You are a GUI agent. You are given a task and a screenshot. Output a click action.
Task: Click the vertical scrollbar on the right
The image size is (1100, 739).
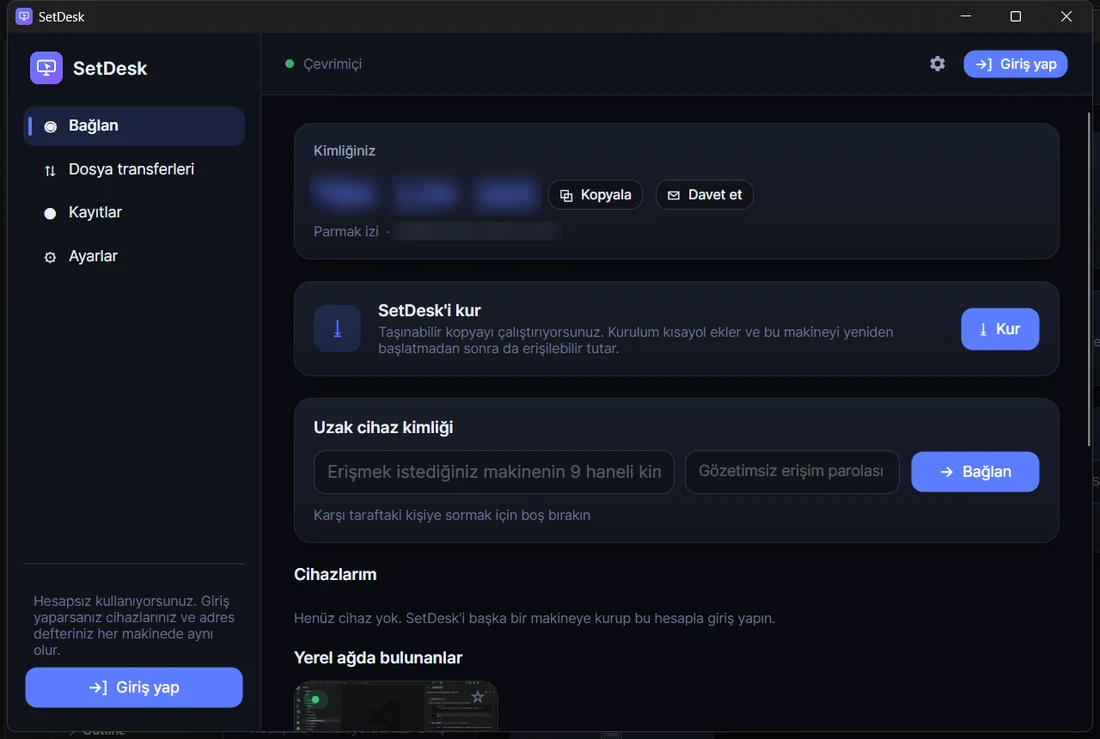(x=1089, y=279)
